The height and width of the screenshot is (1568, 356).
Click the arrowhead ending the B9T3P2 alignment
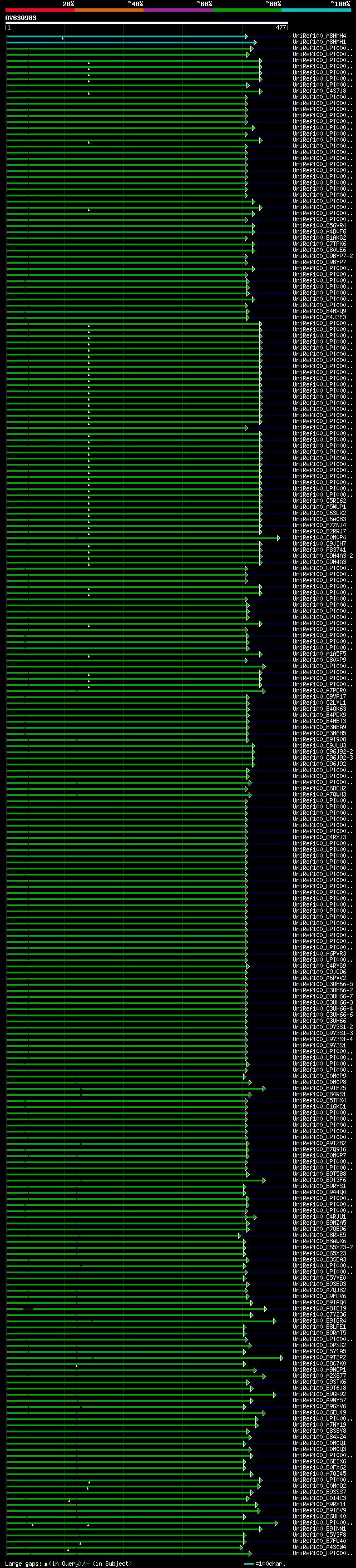coord(282,1358)
